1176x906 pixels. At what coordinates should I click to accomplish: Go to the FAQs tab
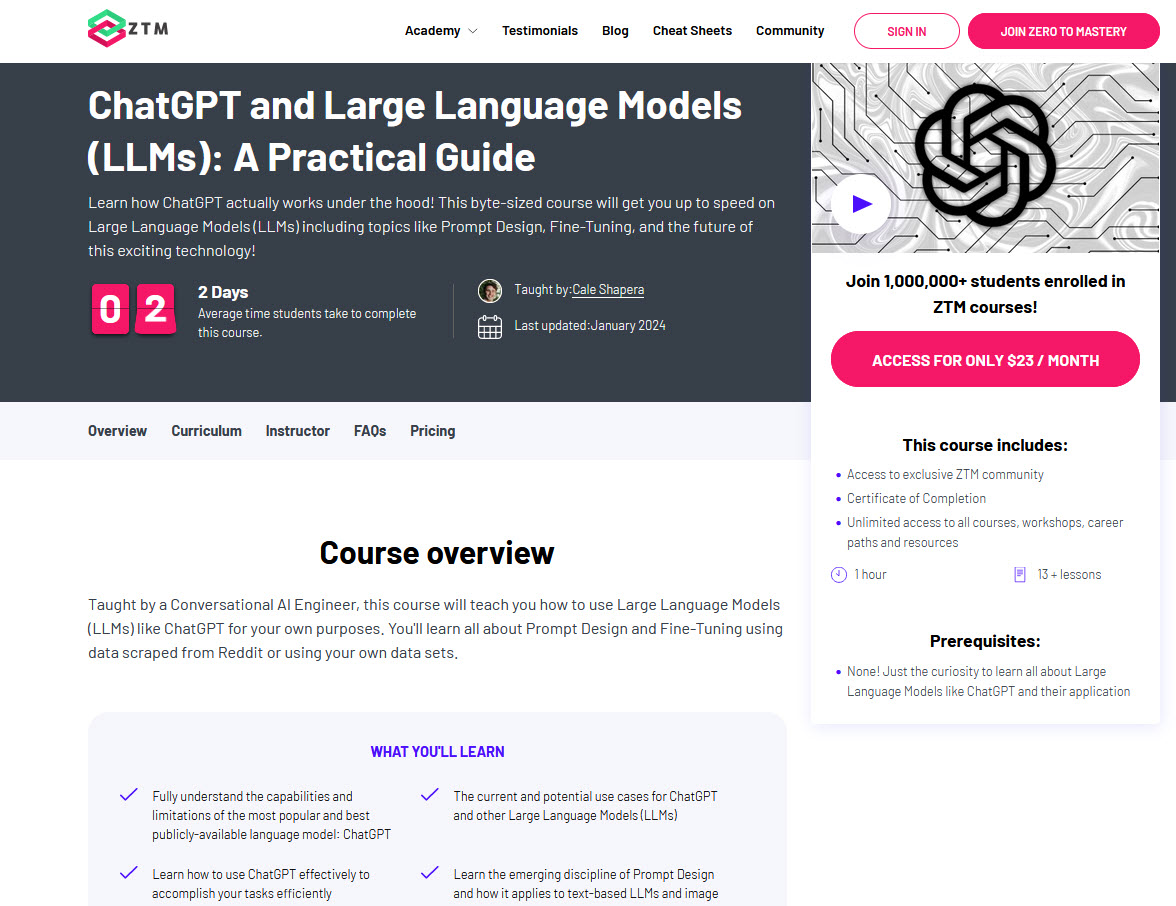pos(370,430)
